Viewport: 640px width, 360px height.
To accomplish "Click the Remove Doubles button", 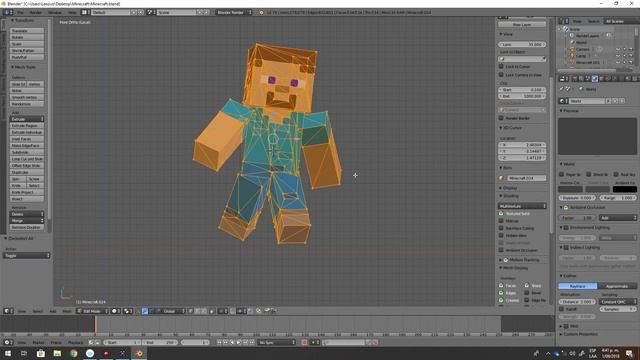I will [x=27, y=227].
